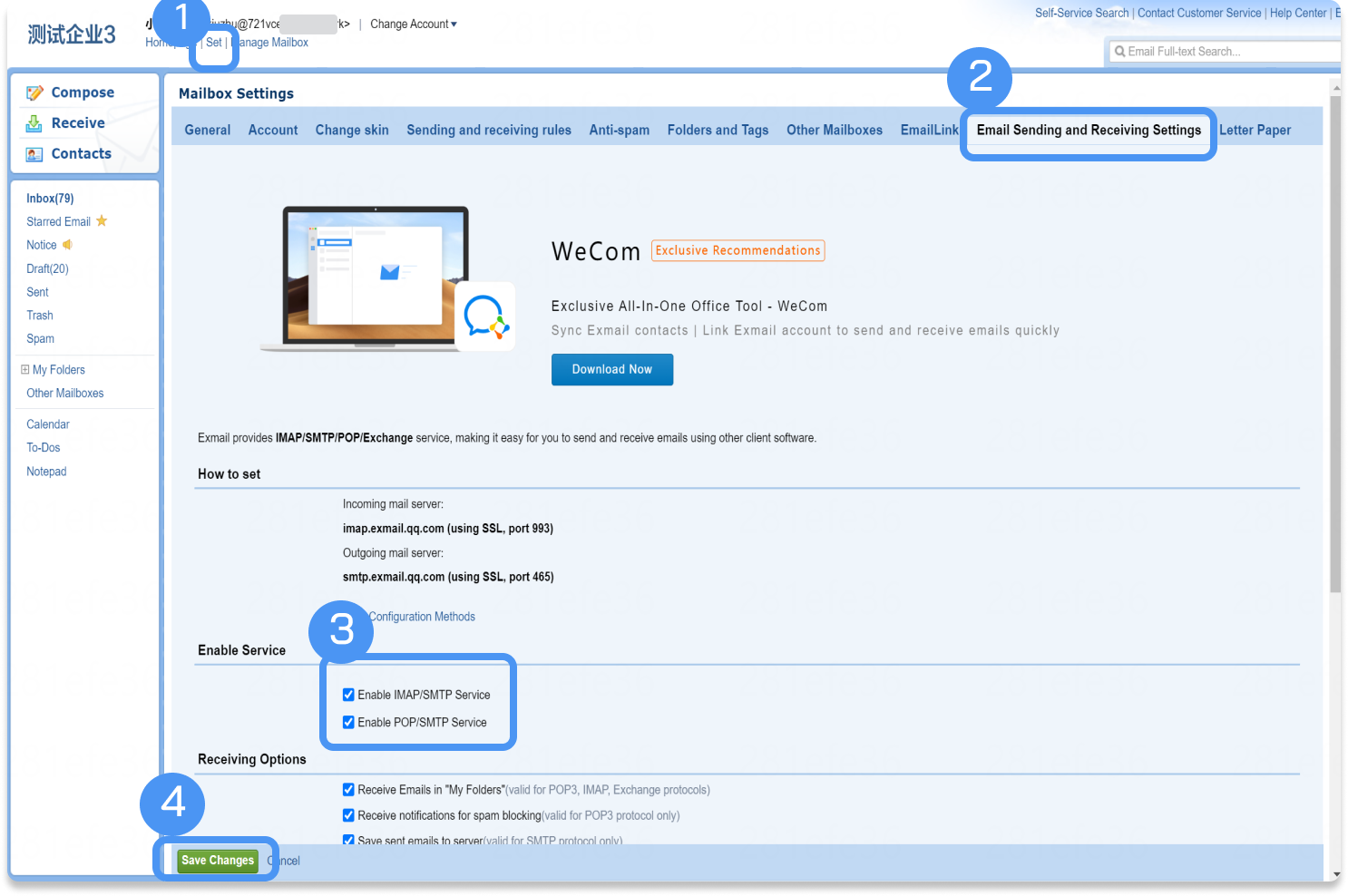
Task: Open Contacts from the sidebar
Action: point(82,154)
